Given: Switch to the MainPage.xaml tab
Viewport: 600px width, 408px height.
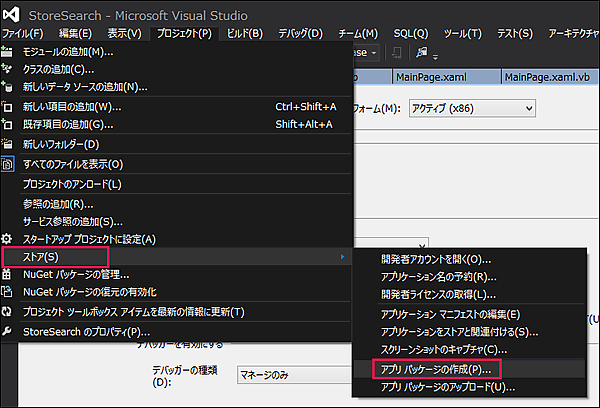Looking at the screenshot, I should (447, 77).
